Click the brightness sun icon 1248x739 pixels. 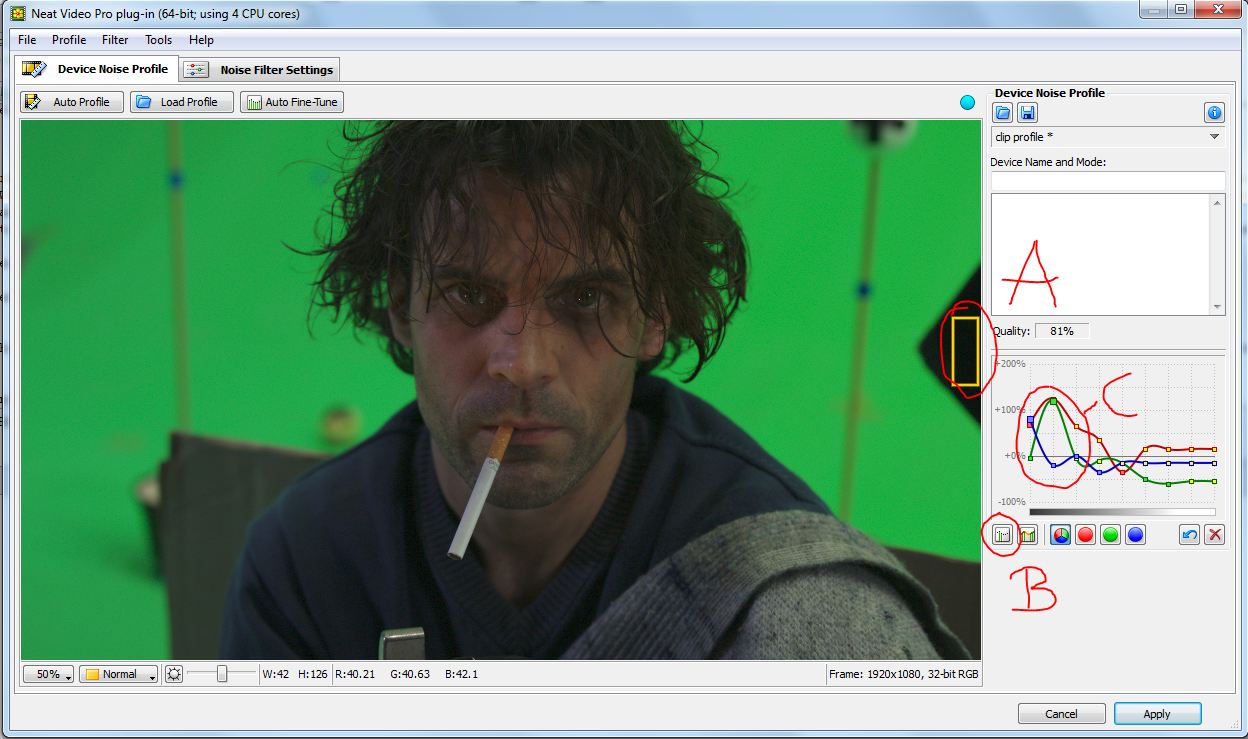pyautogui.click(x=174, y=674)
